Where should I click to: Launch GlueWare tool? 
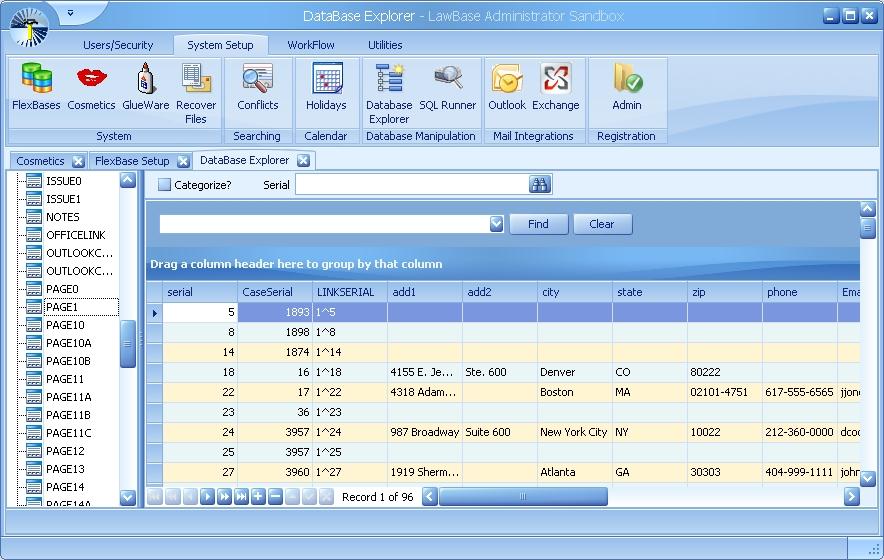point(145,86)
